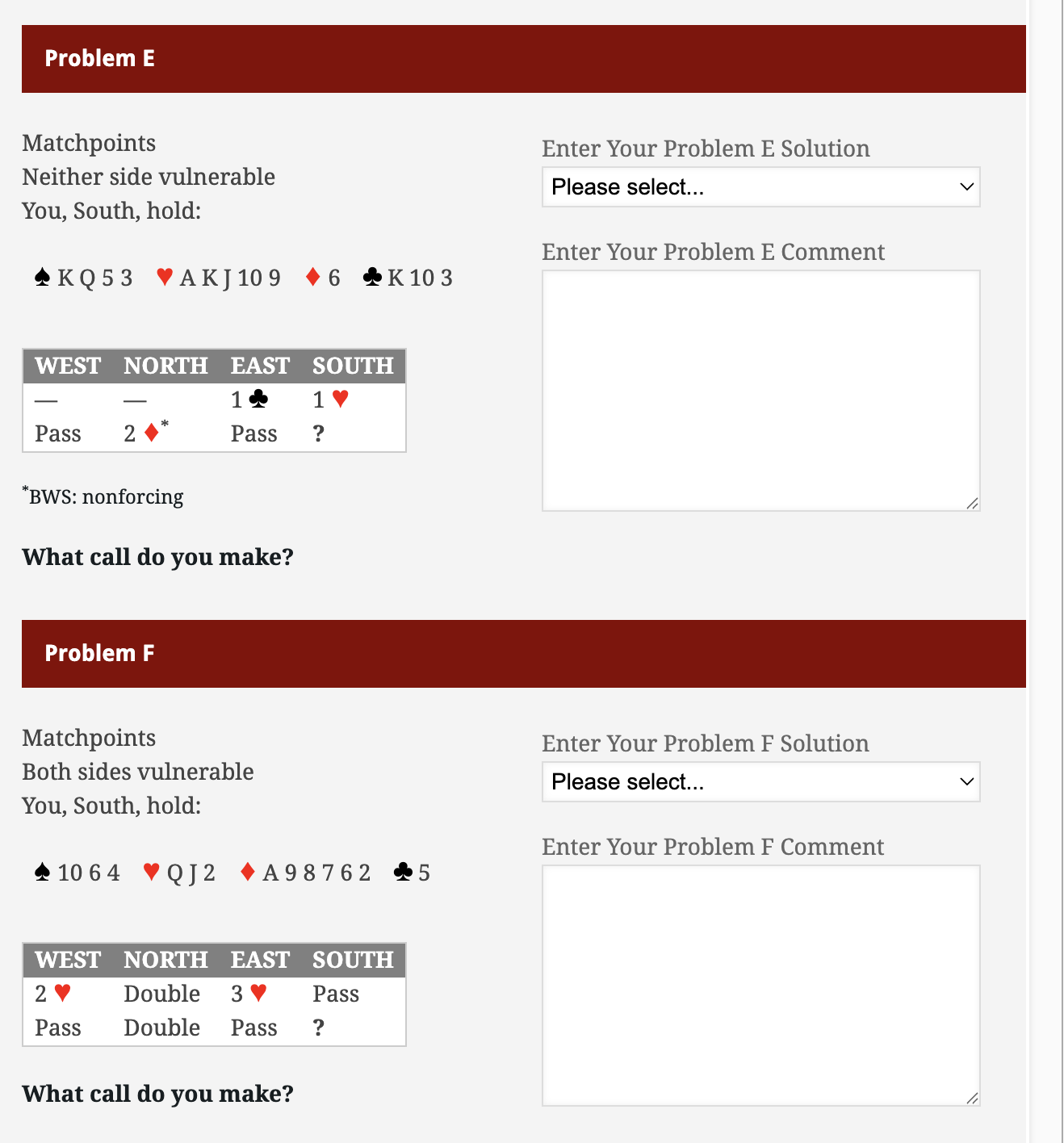Click inside the Problem E Comment text area
1064x1143 pixels.
[x=760, y=391]
